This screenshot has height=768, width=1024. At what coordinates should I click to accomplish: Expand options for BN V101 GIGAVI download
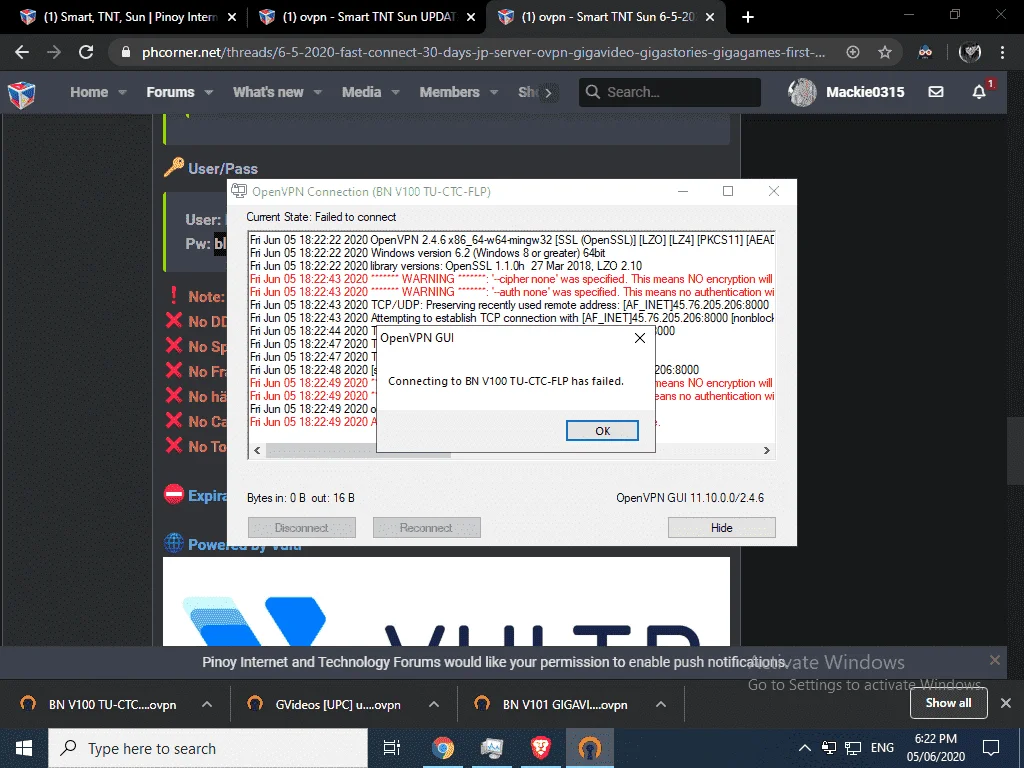661,704
